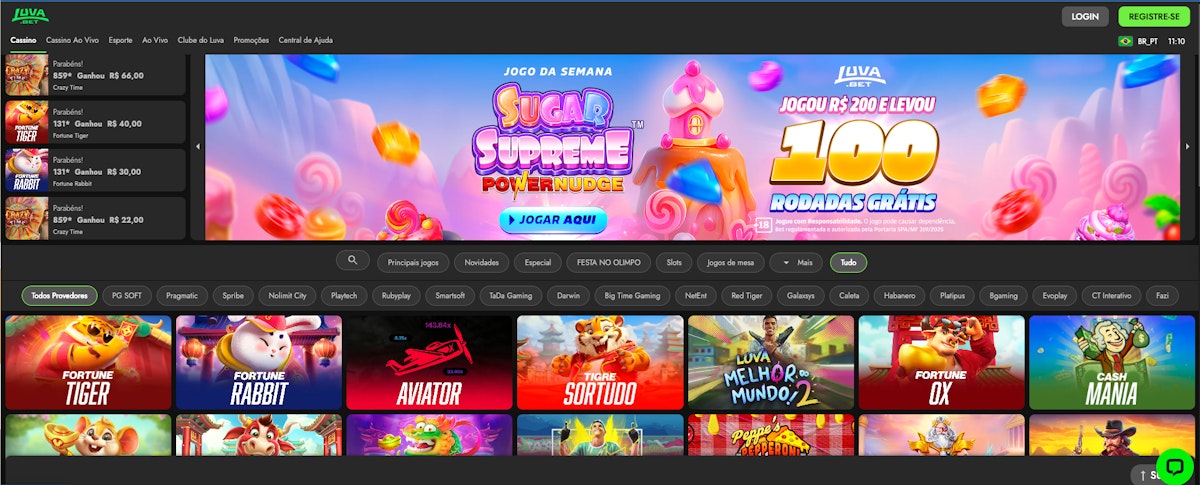This screenshot has width=1200, height=485.
Task: Open Cash Mania game thumbnail
Action: tap(1112, 363)
